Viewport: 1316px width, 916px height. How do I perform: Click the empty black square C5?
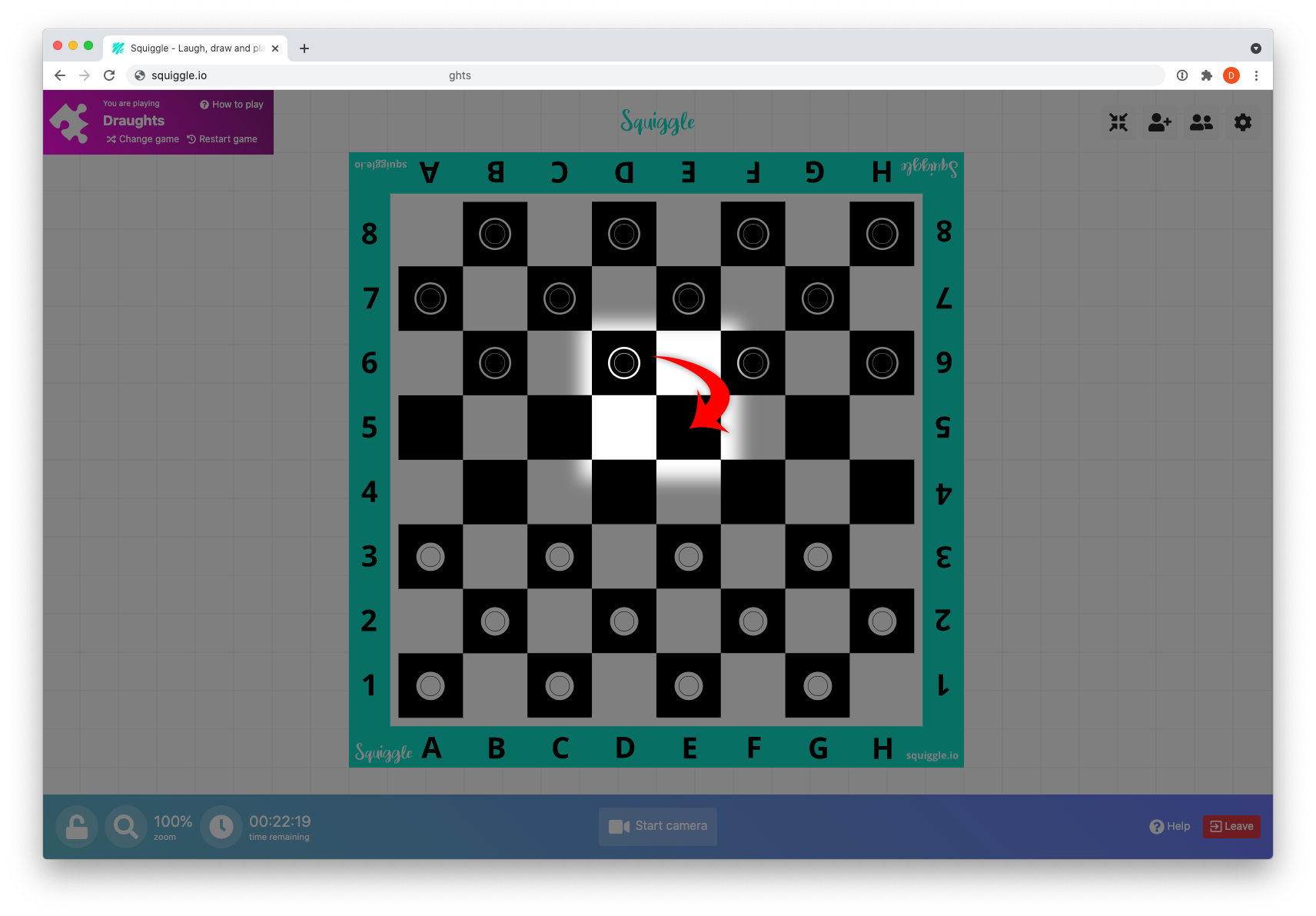[560, 428]
